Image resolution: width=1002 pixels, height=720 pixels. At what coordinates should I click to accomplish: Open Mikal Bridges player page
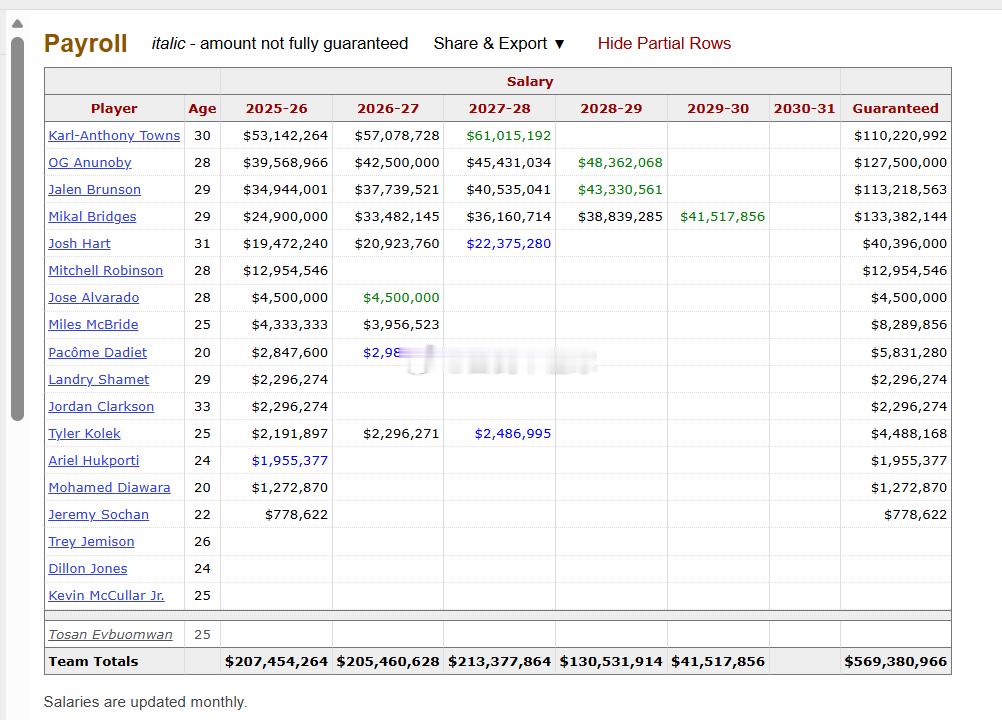click(92, 216)
